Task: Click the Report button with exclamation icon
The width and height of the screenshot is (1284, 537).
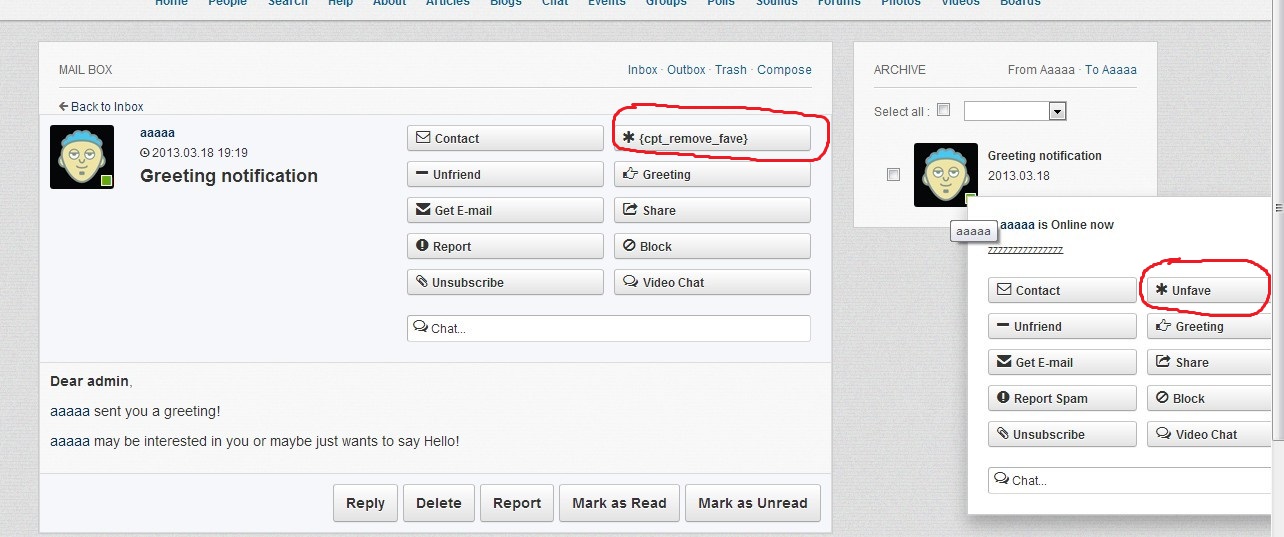Action: click(x=505, y=246)
